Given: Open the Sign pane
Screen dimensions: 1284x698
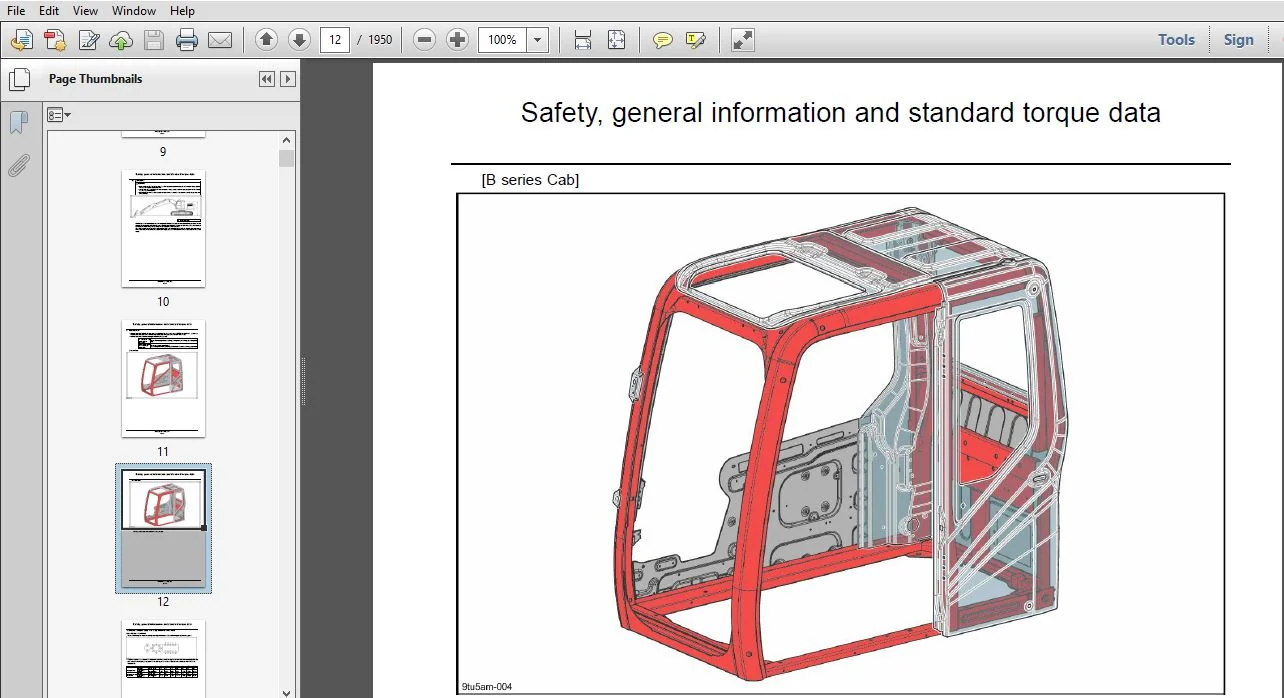Looking at the screenshot, I should (1238, 40).
